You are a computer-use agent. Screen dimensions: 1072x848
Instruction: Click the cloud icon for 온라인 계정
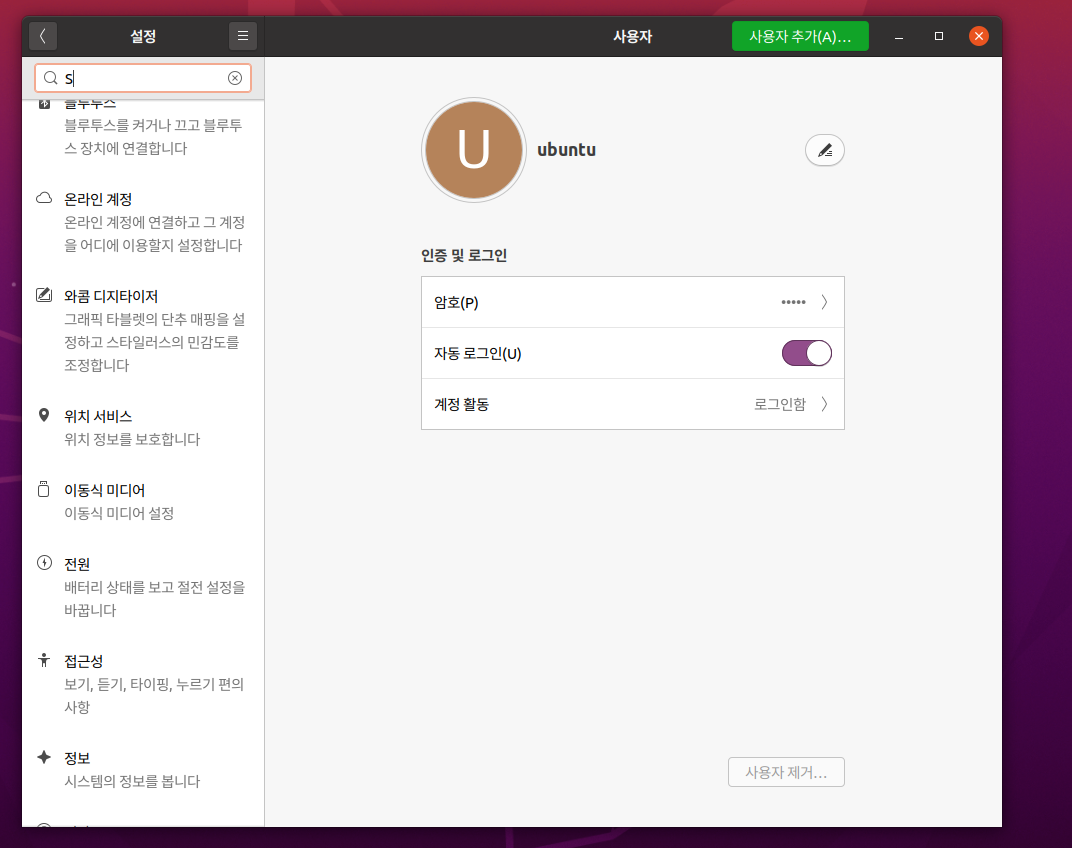(x=44, y=198)
